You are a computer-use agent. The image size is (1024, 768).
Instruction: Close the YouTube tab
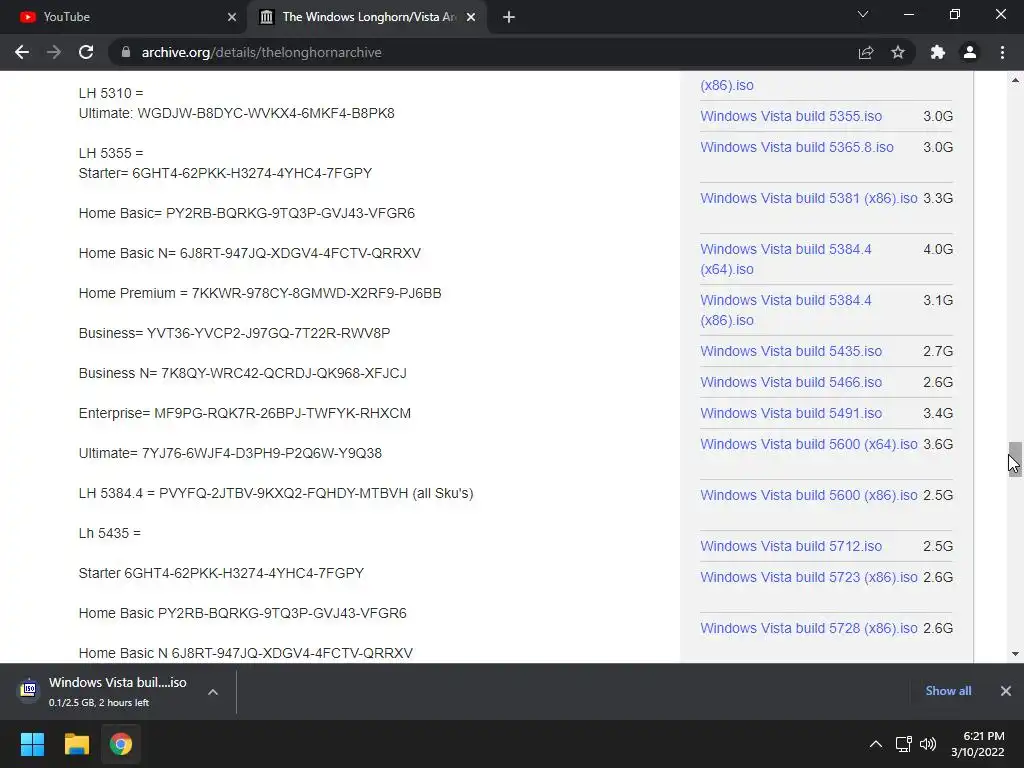tap(232, 17)
